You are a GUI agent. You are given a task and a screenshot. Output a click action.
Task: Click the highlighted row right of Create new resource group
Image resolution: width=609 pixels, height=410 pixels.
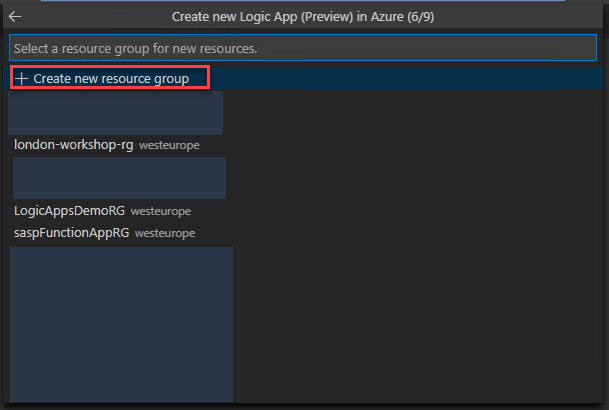[x=406, y=78]
